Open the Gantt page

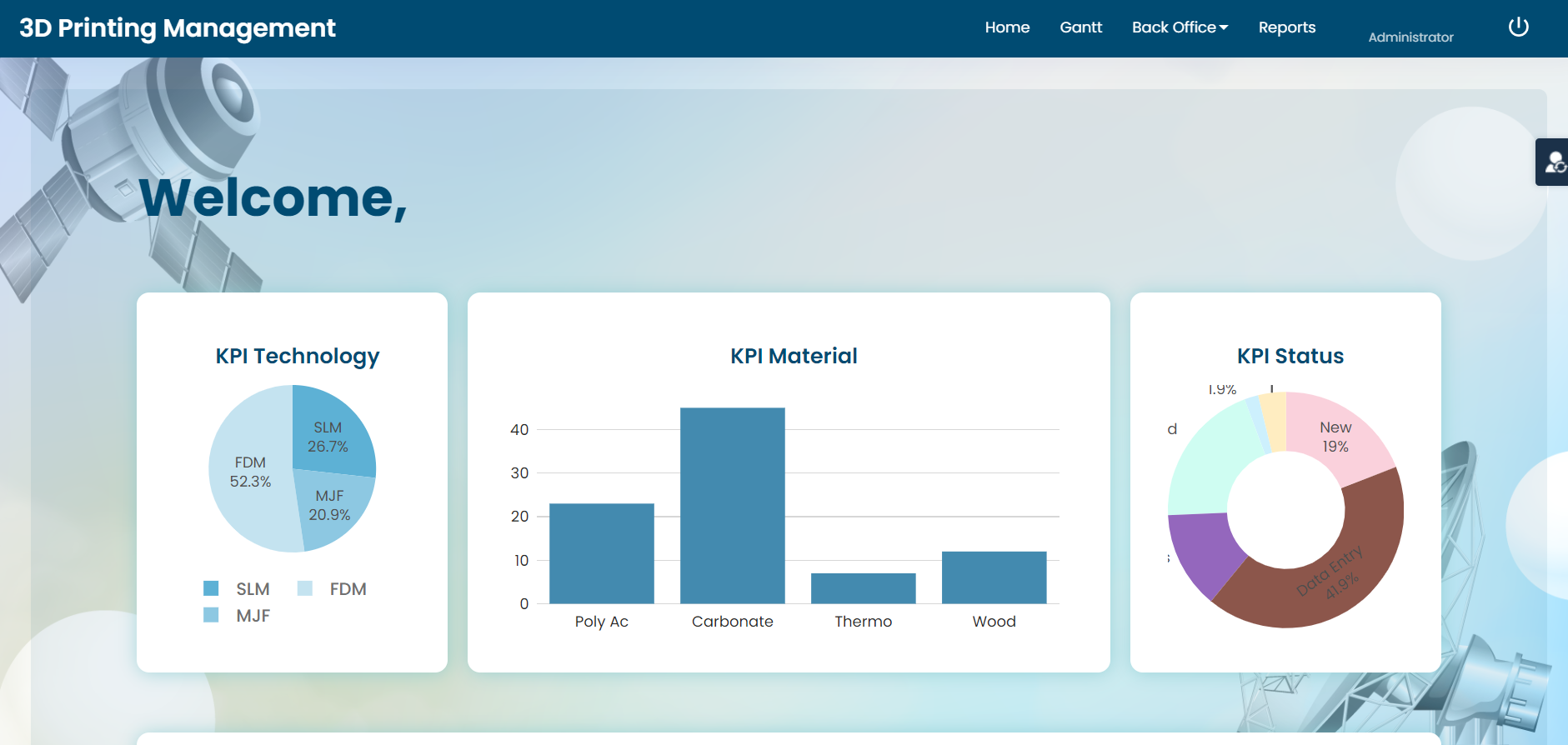1080,27
